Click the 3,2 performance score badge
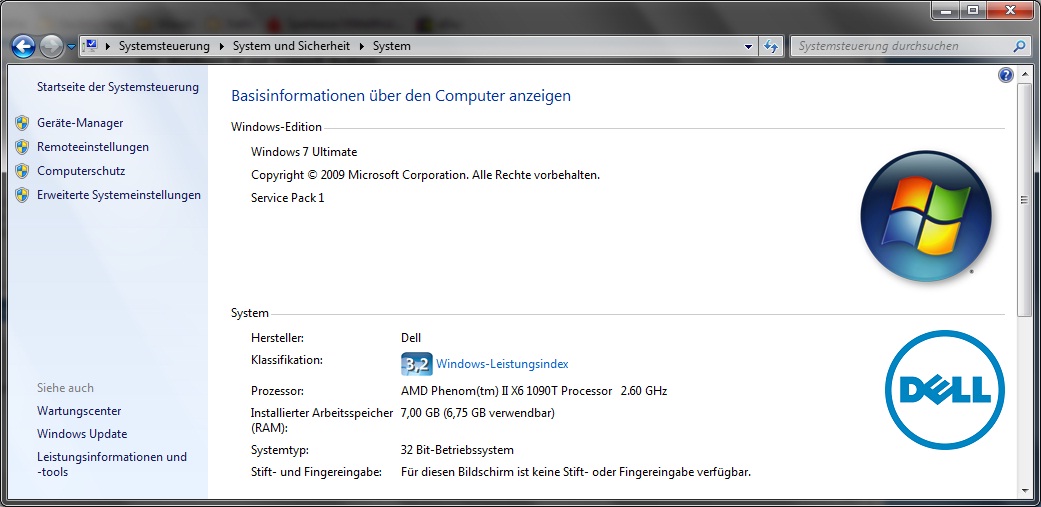Image resolution: width=1041 pixels, height=507 pixels. coord(417,364)
